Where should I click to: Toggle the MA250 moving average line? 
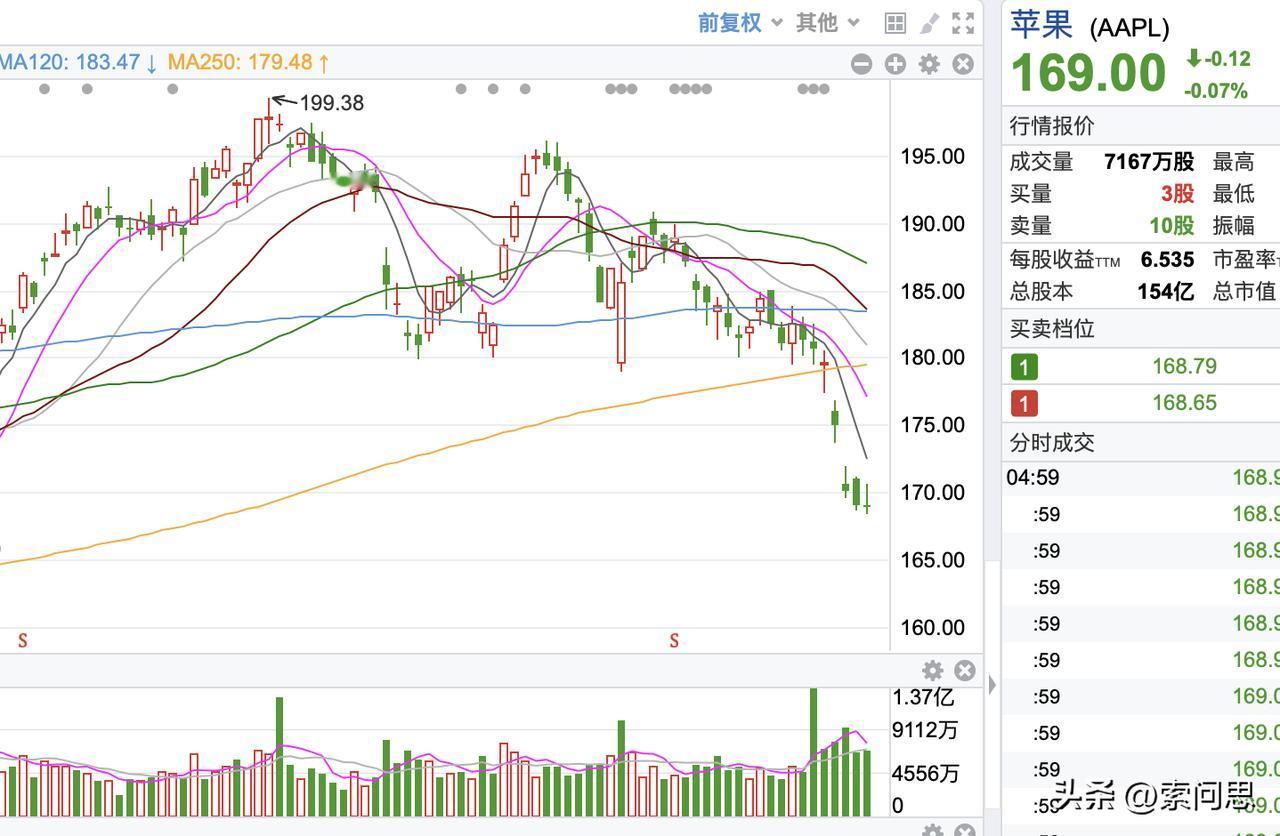(248, 62)
